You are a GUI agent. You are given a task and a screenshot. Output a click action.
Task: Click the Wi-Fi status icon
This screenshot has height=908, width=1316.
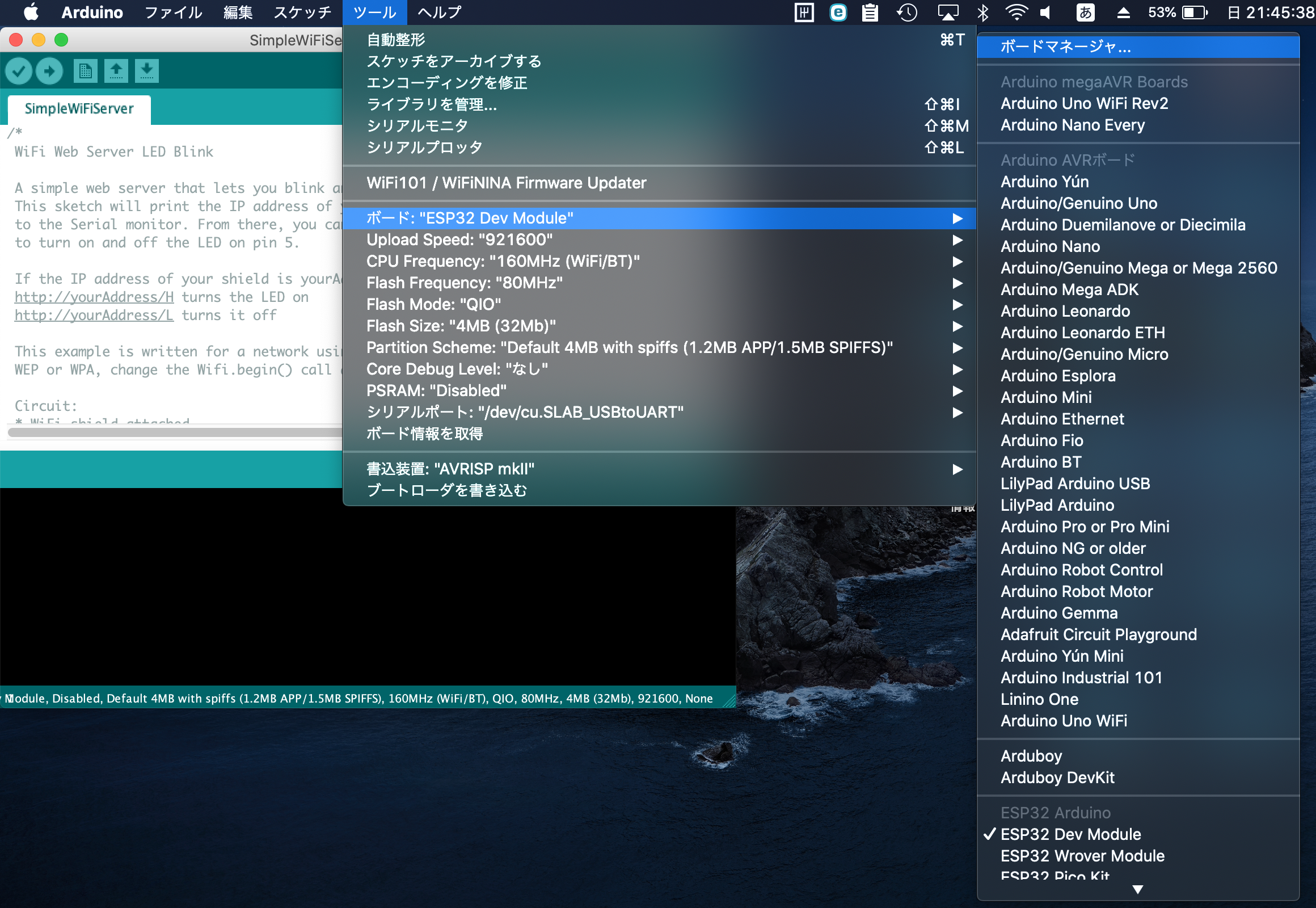1016,12
